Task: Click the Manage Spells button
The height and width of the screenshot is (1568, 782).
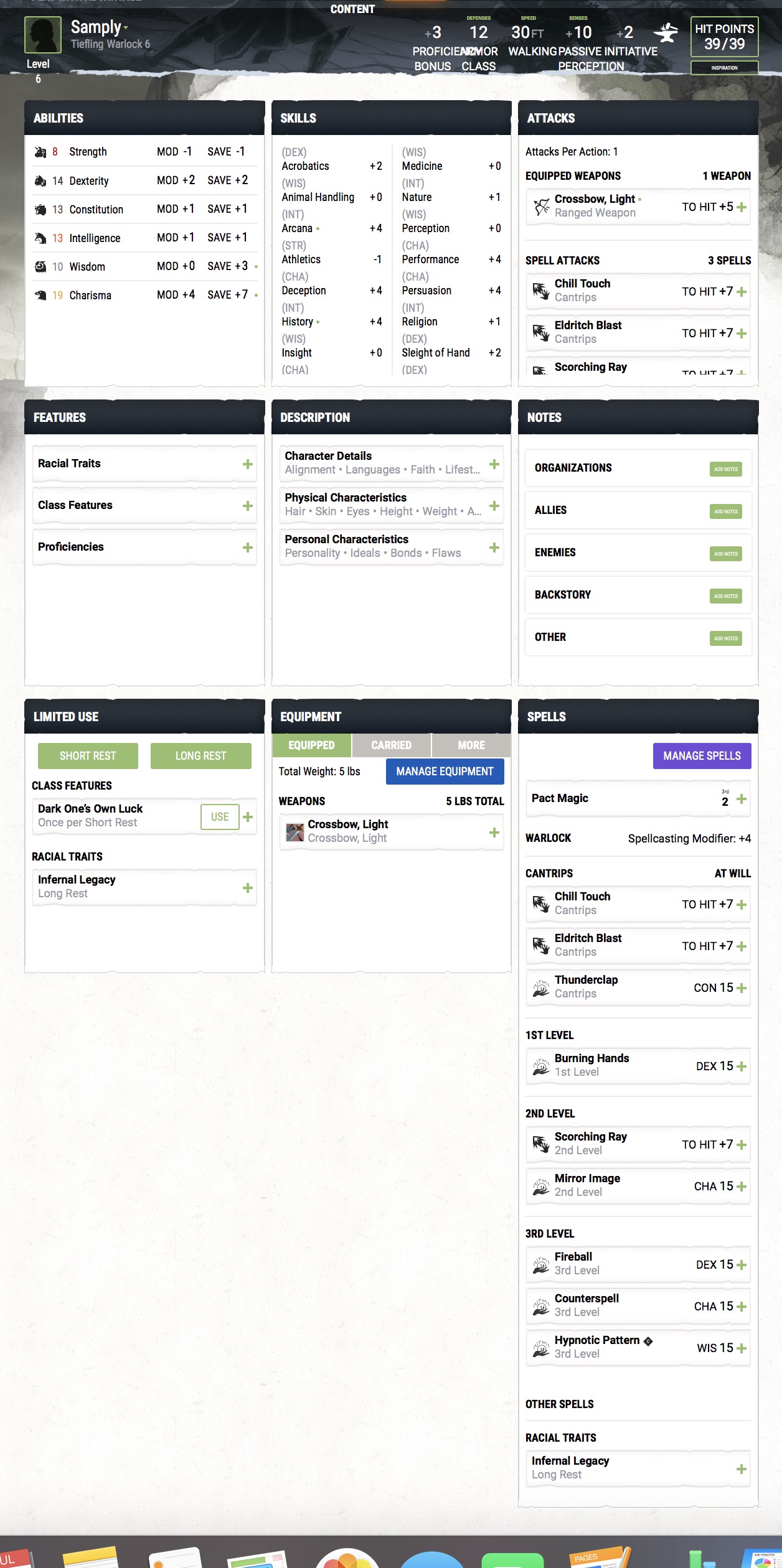Action: (x=702, y=755)
